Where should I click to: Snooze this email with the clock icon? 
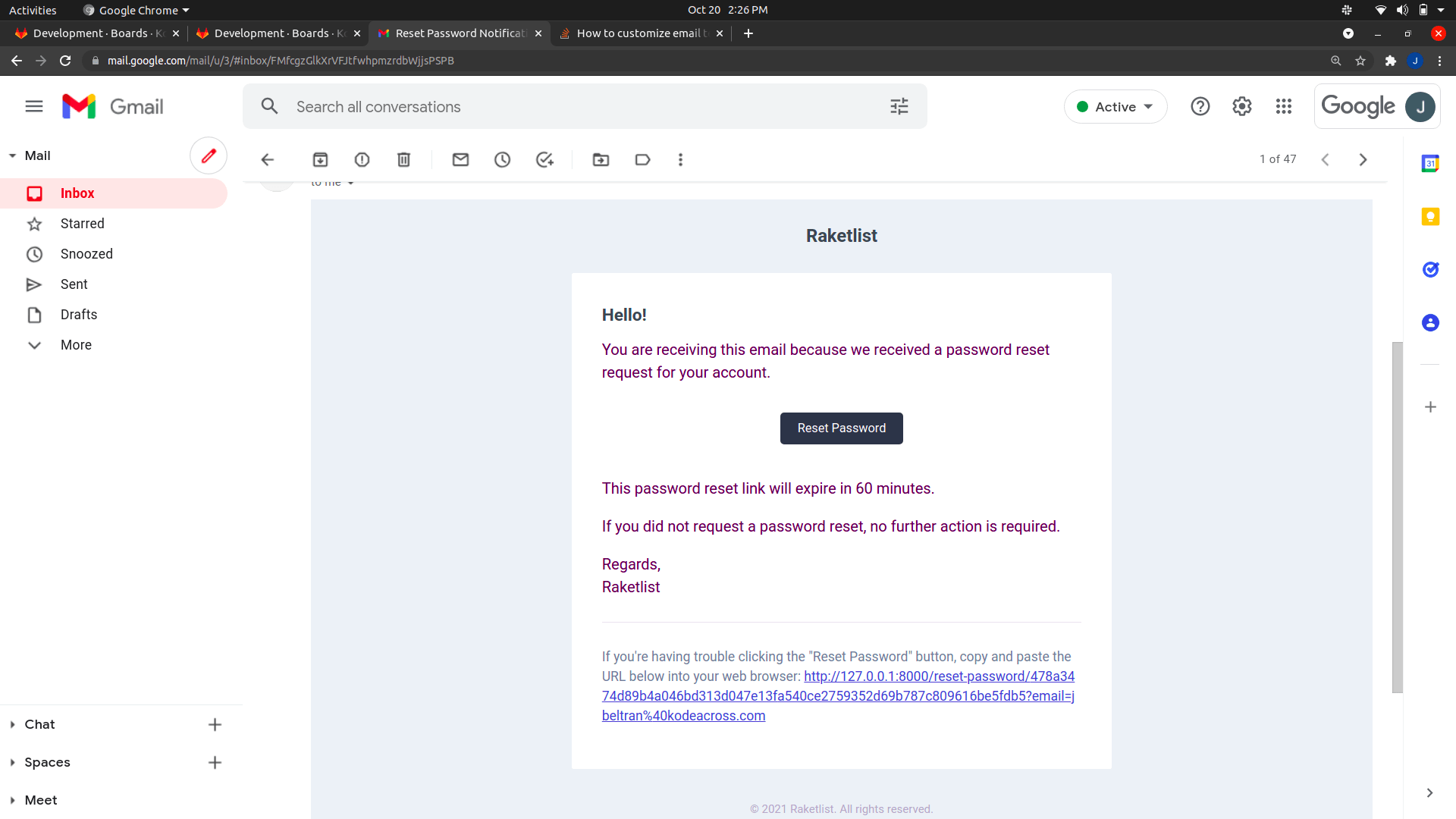[502, 159]
